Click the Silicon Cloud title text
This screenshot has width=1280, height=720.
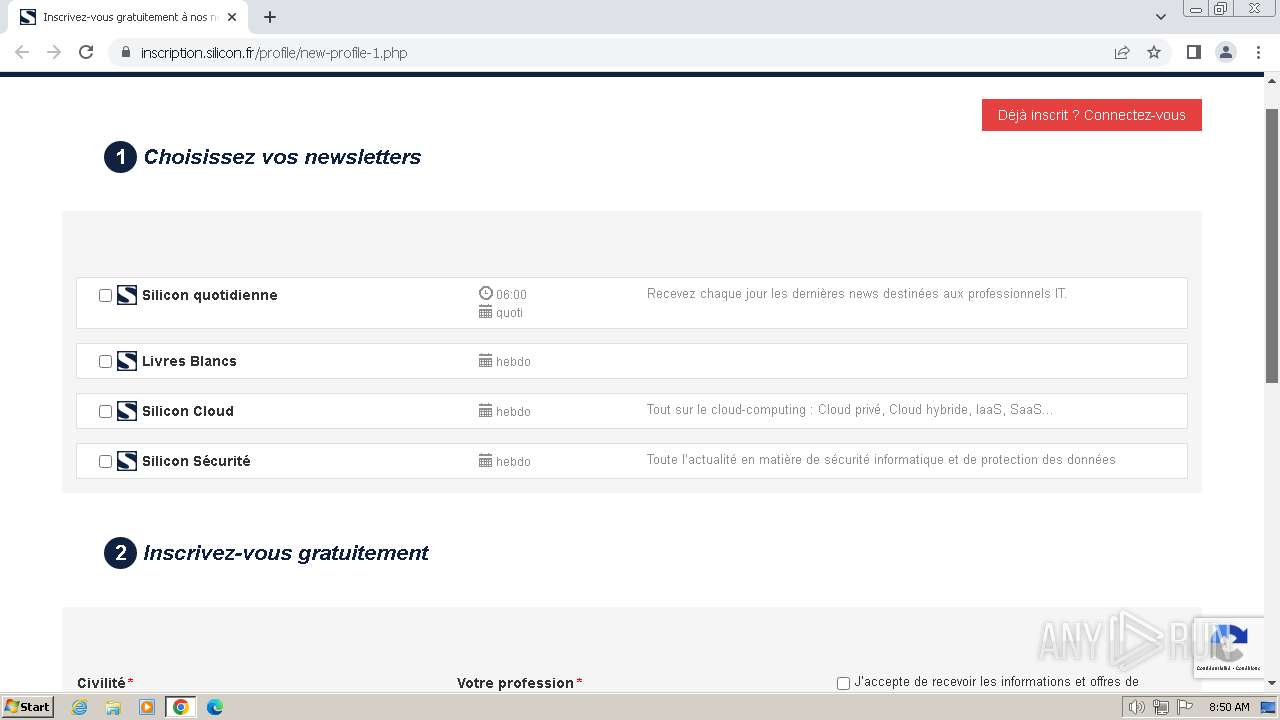tap(188, 411)
